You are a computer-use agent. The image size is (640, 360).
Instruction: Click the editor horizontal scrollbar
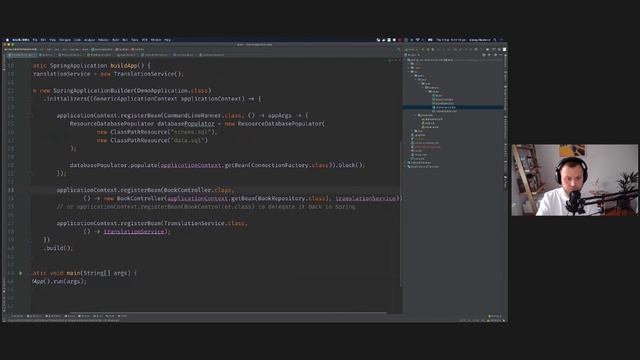[229, 313]
